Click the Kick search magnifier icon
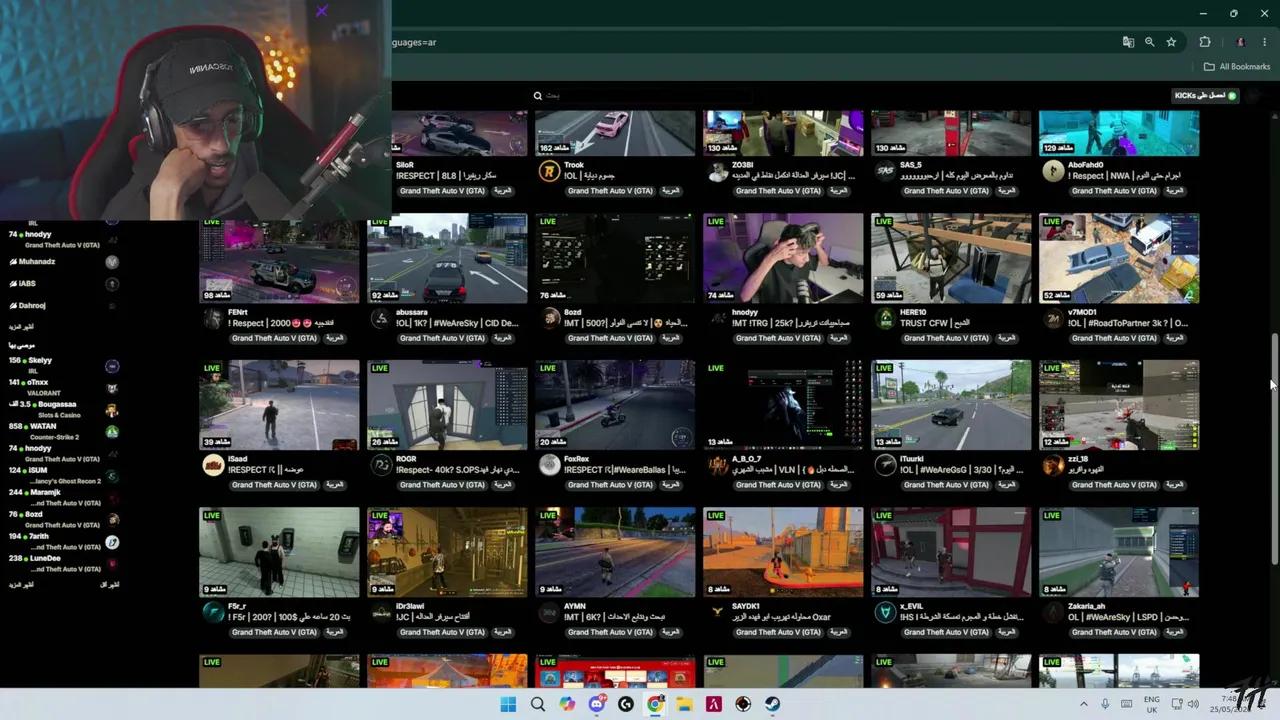Viewport: 1280px width, 720px height. [537, 96]
